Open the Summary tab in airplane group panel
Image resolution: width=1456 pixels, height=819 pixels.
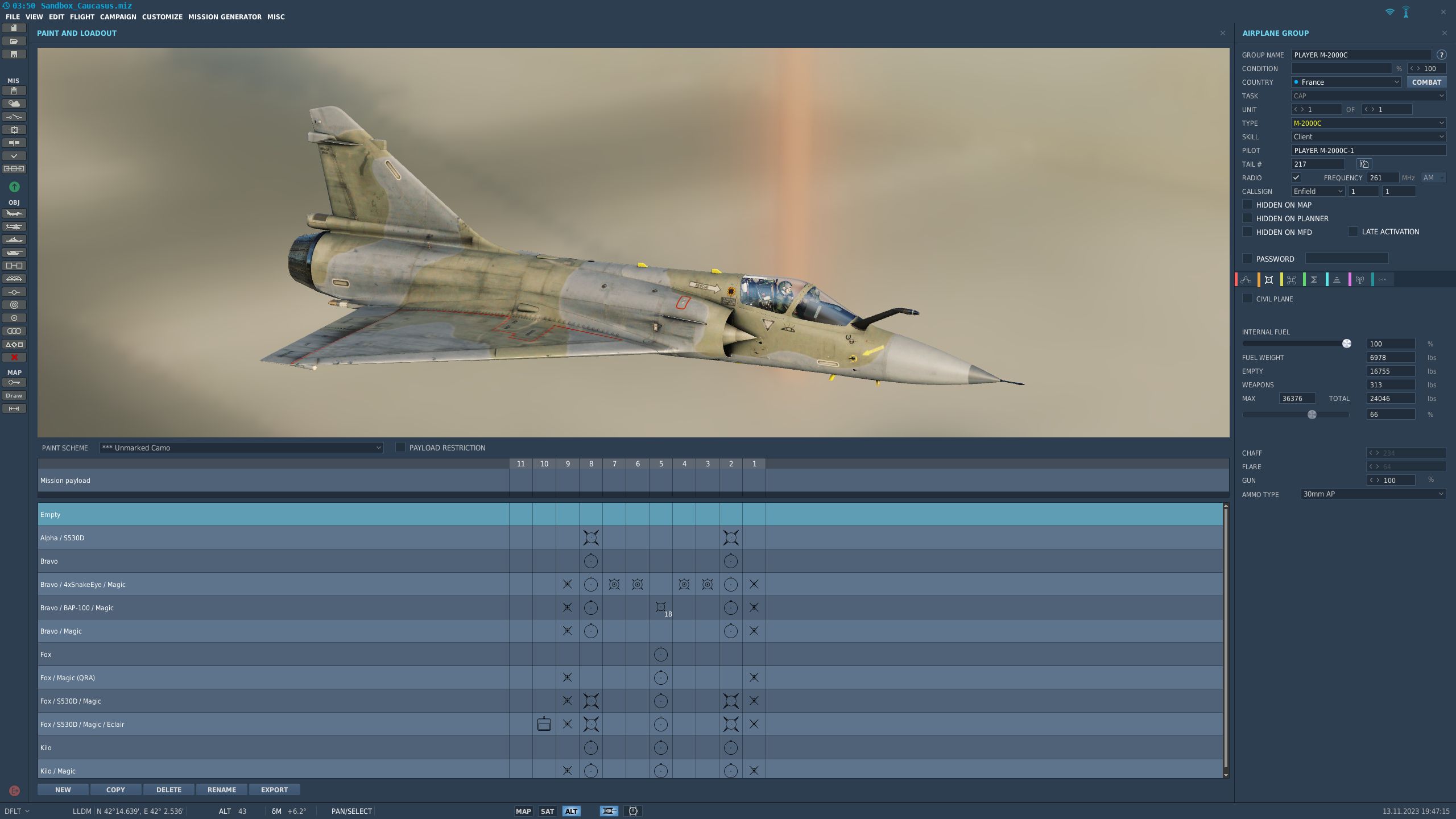[1314, 279]
